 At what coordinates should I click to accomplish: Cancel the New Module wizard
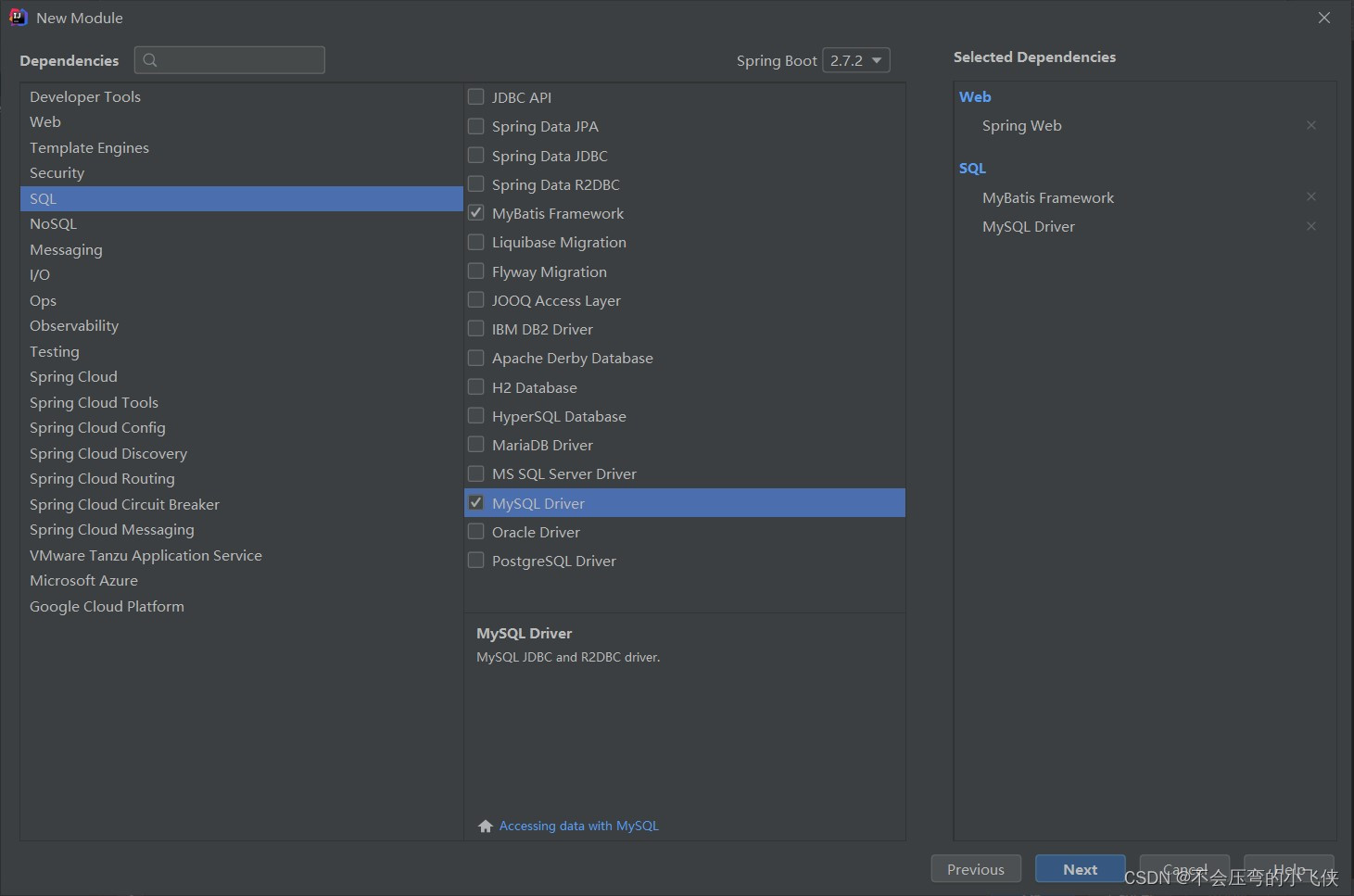click(x=1184, y=869)
